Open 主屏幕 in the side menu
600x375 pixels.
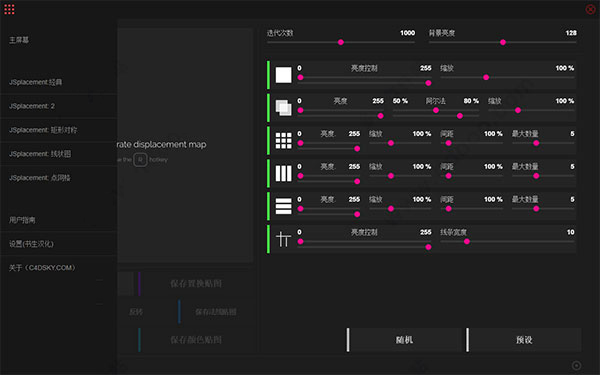click(x=19, y=40)
